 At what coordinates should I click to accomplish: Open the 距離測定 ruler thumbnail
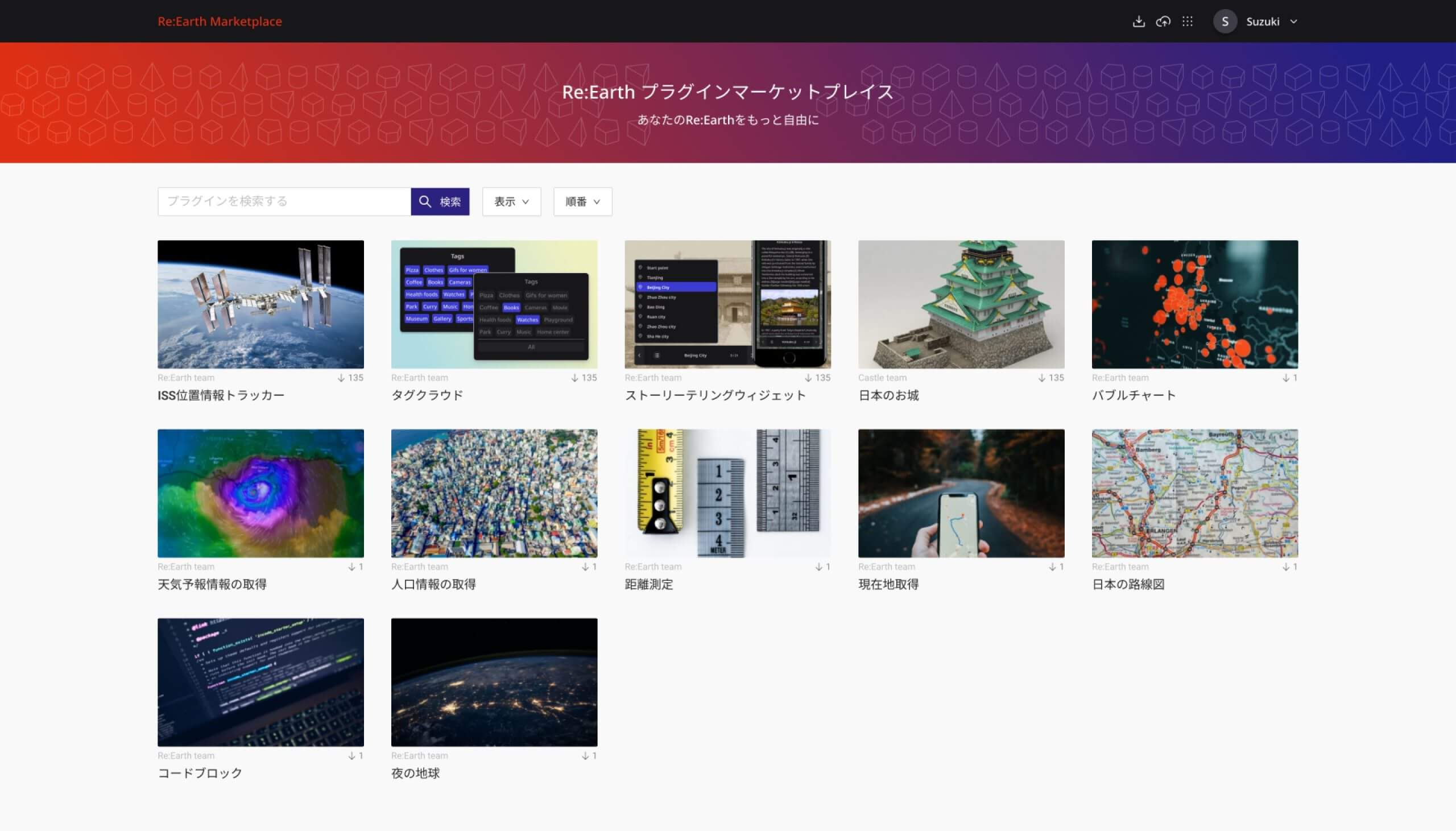point(727,493)
